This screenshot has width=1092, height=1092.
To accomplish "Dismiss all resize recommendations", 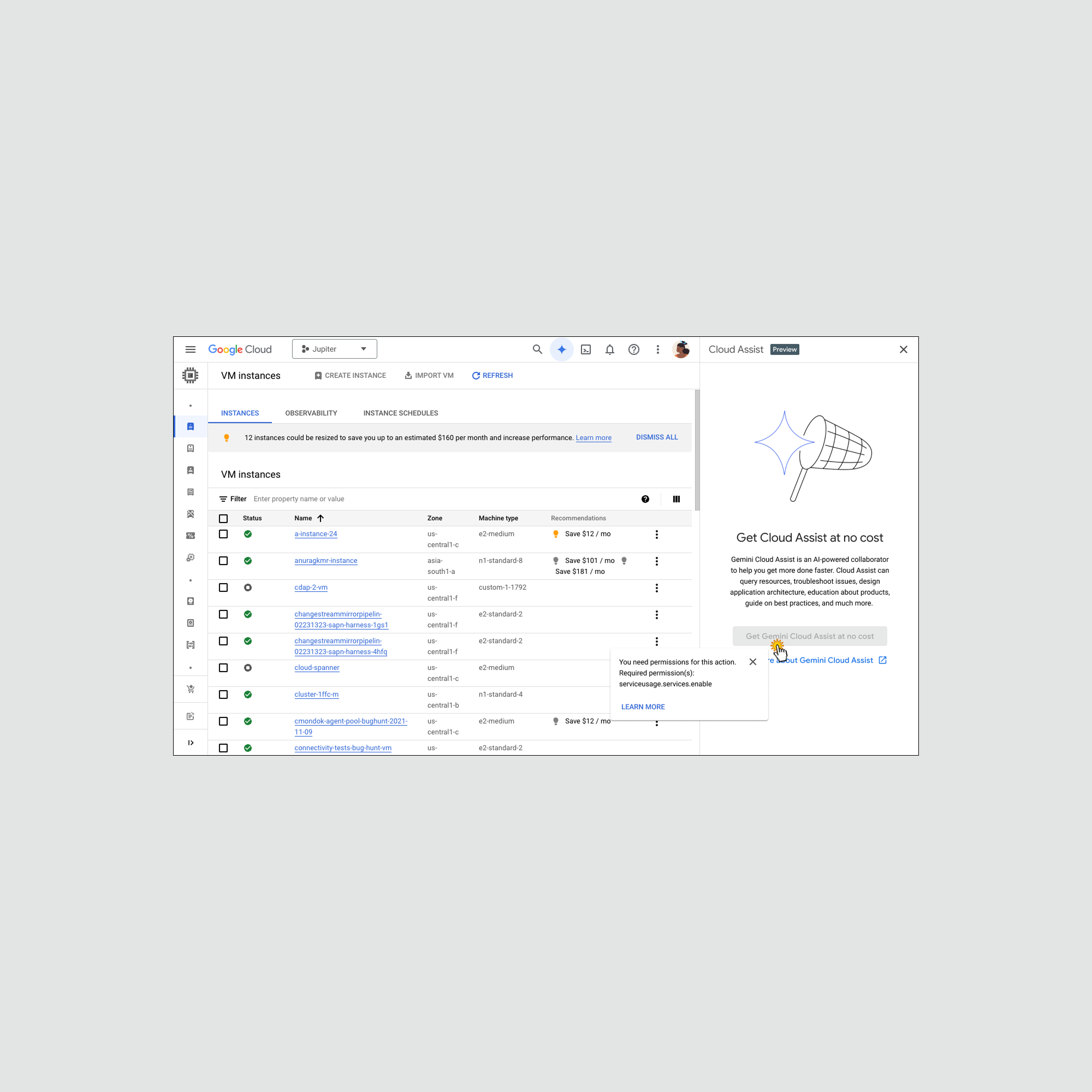I will pyautogui.click(x=657, y=437).
